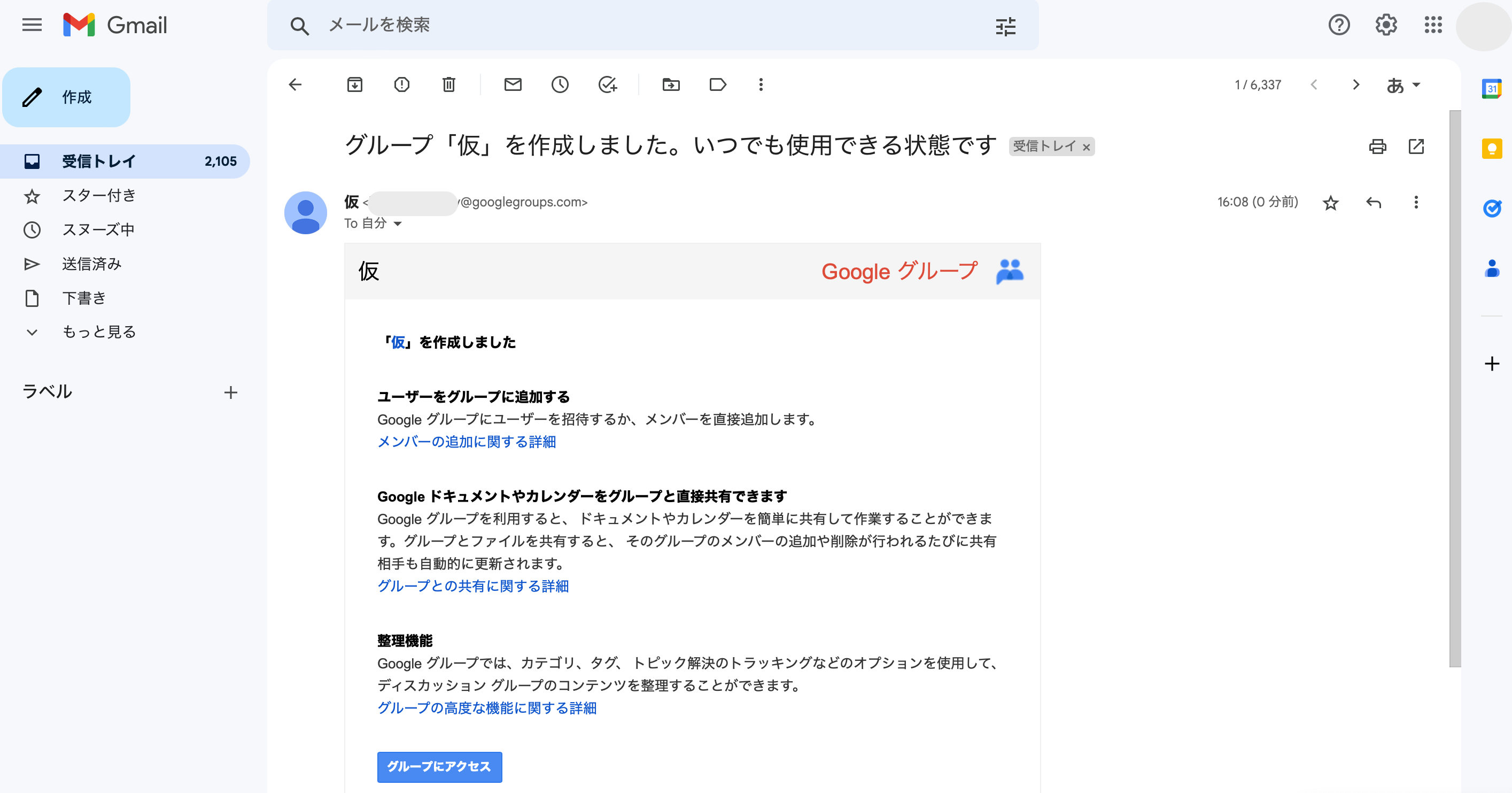Click the account avatar at top right
Screen dimensions: 1512x793
(x=1483, y=26)
